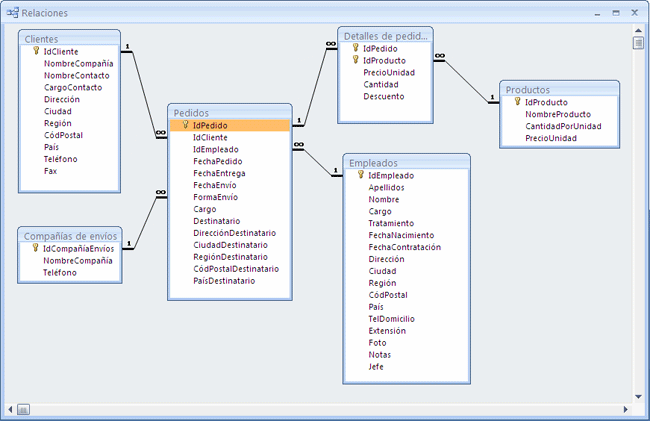This screenshot has width=650, height=421.
Task: Click the key icon beside IdCliente in Clientes
Action: click(37, 51)
